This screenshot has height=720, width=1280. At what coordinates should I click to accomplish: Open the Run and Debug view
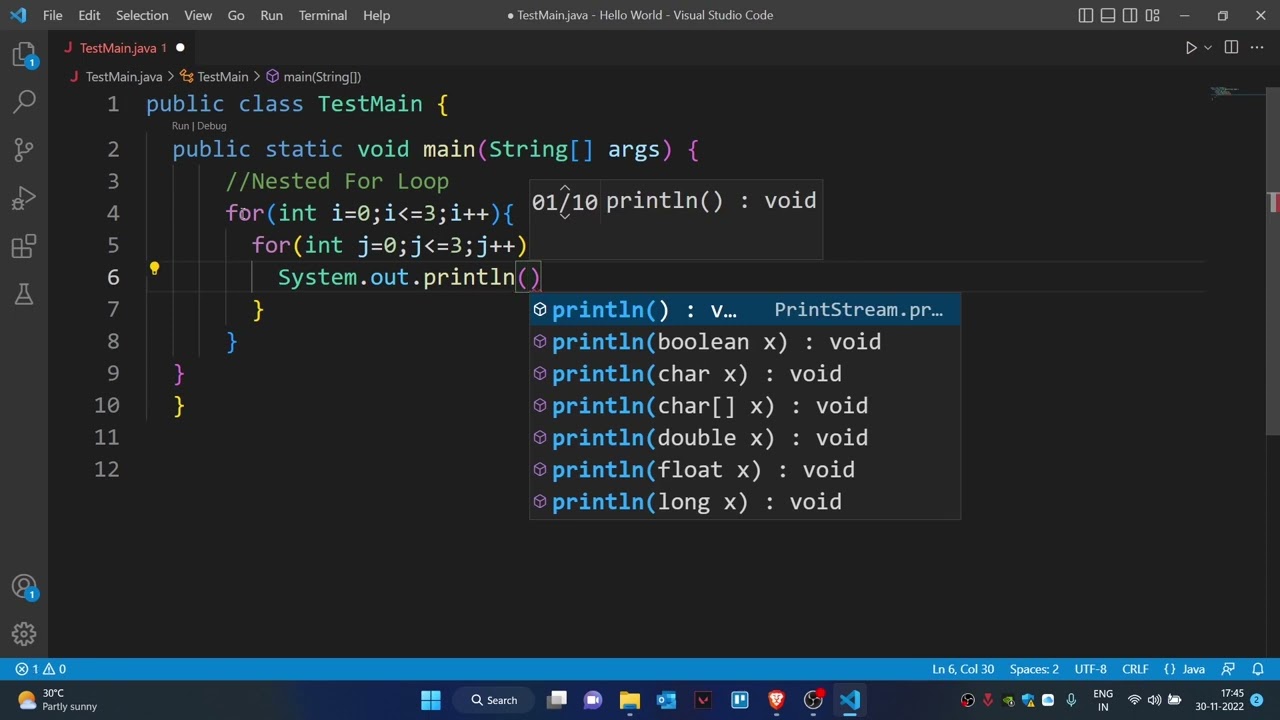click(x=24, y=198)
